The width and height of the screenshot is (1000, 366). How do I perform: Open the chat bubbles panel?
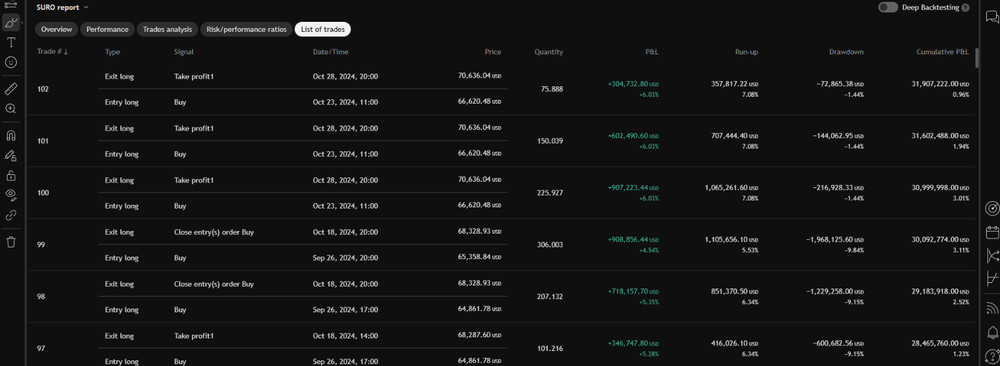pyautogui.click(x=992, y=18)
